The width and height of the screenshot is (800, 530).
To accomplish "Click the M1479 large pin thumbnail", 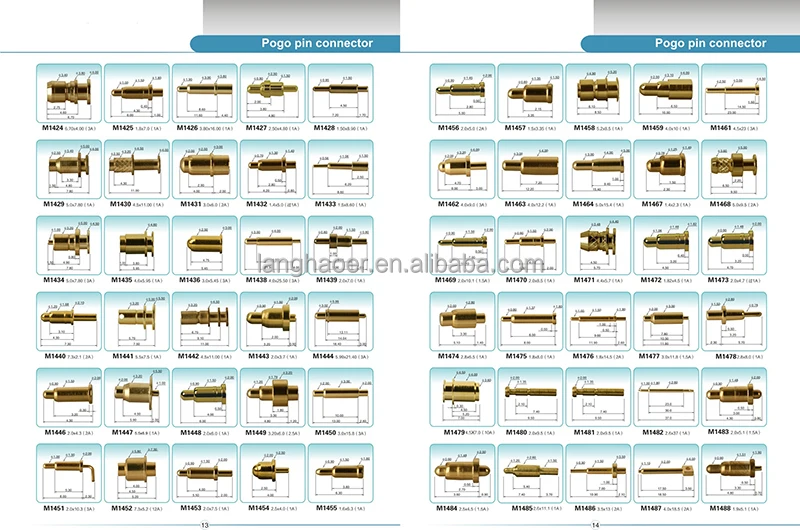I will [x=462, y=397].
